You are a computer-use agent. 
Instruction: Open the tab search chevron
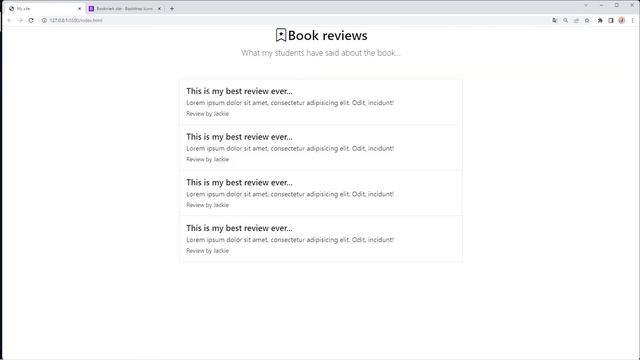[586, 5]
